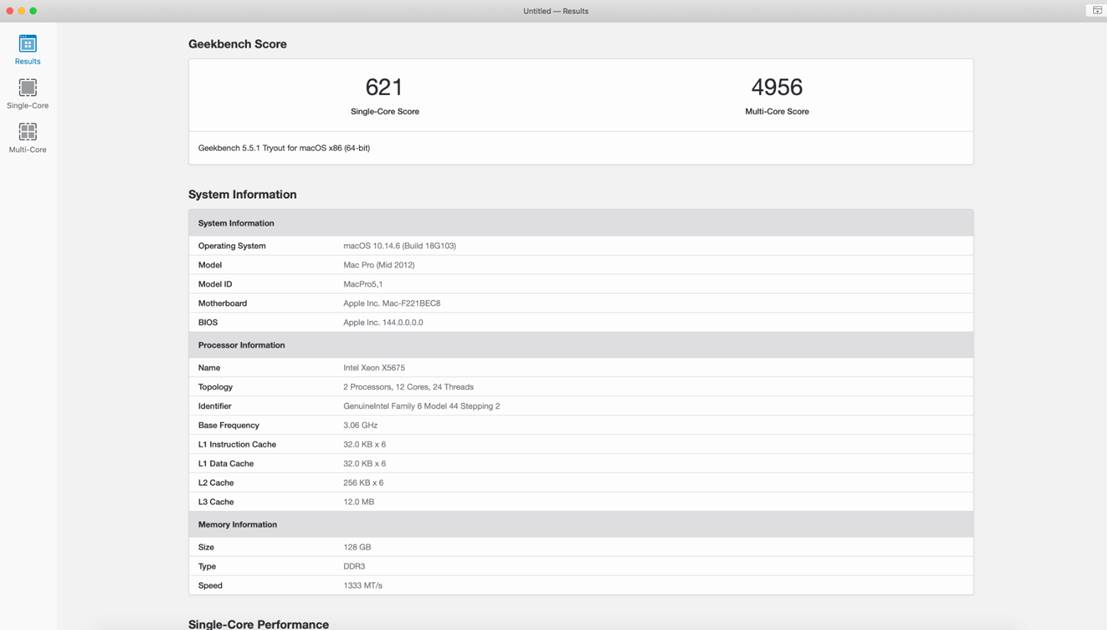Viewport: 1107px width, 630px height.
Task: Click the 'Single-Core Score' caption
Action: click(385, 112)
